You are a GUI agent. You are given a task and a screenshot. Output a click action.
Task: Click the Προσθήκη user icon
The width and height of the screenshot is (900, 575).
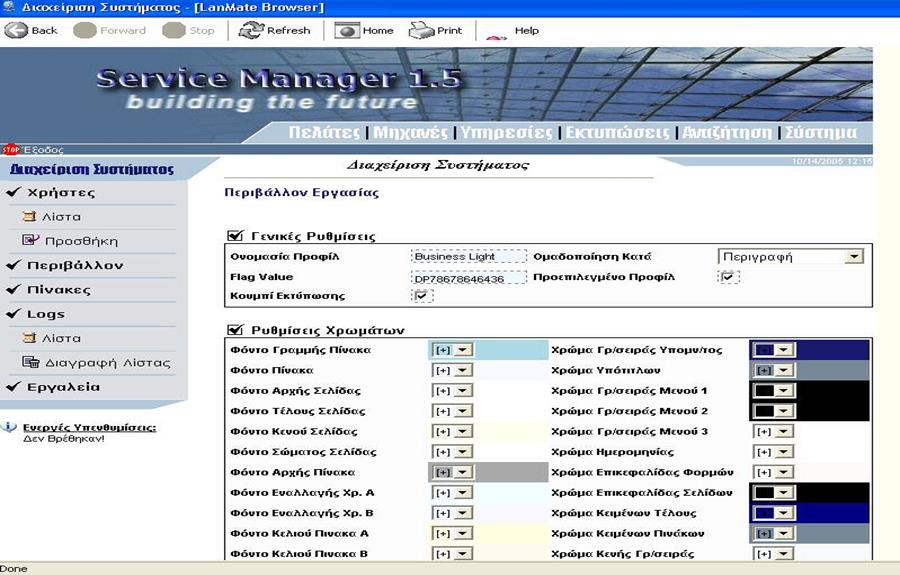pyautogui.click(x=30, y=240)
